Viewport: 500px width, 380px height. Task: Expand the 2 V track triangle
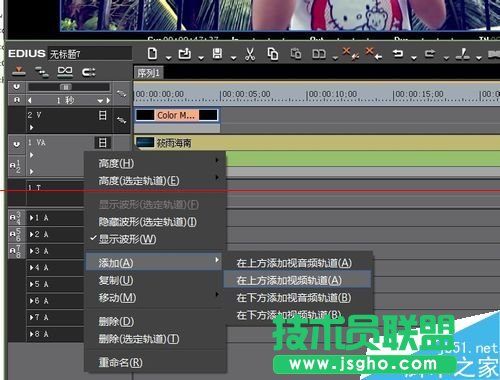pos(32,127)
